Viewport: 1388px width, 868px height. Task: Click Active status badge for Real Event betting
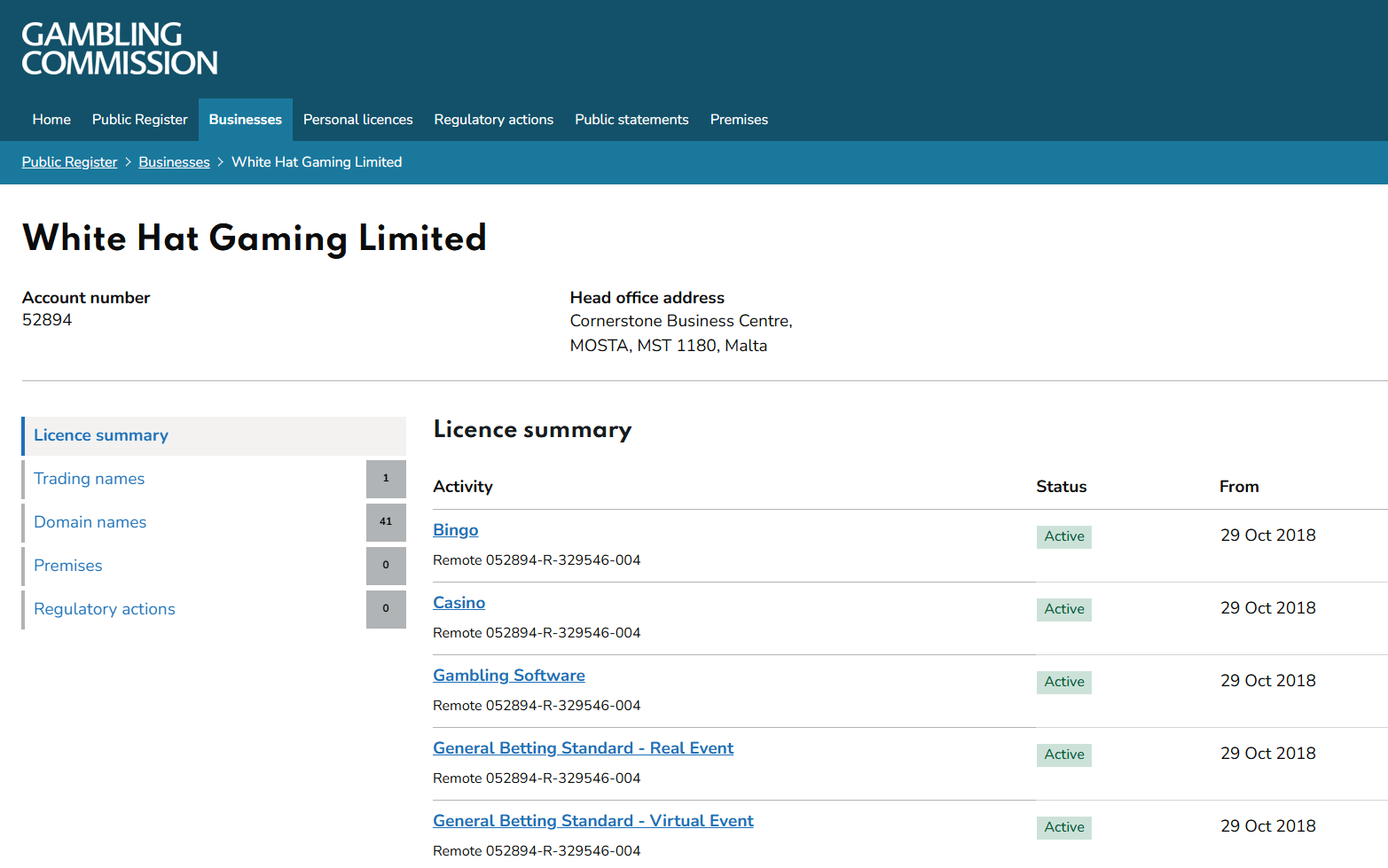(1064, 755)
